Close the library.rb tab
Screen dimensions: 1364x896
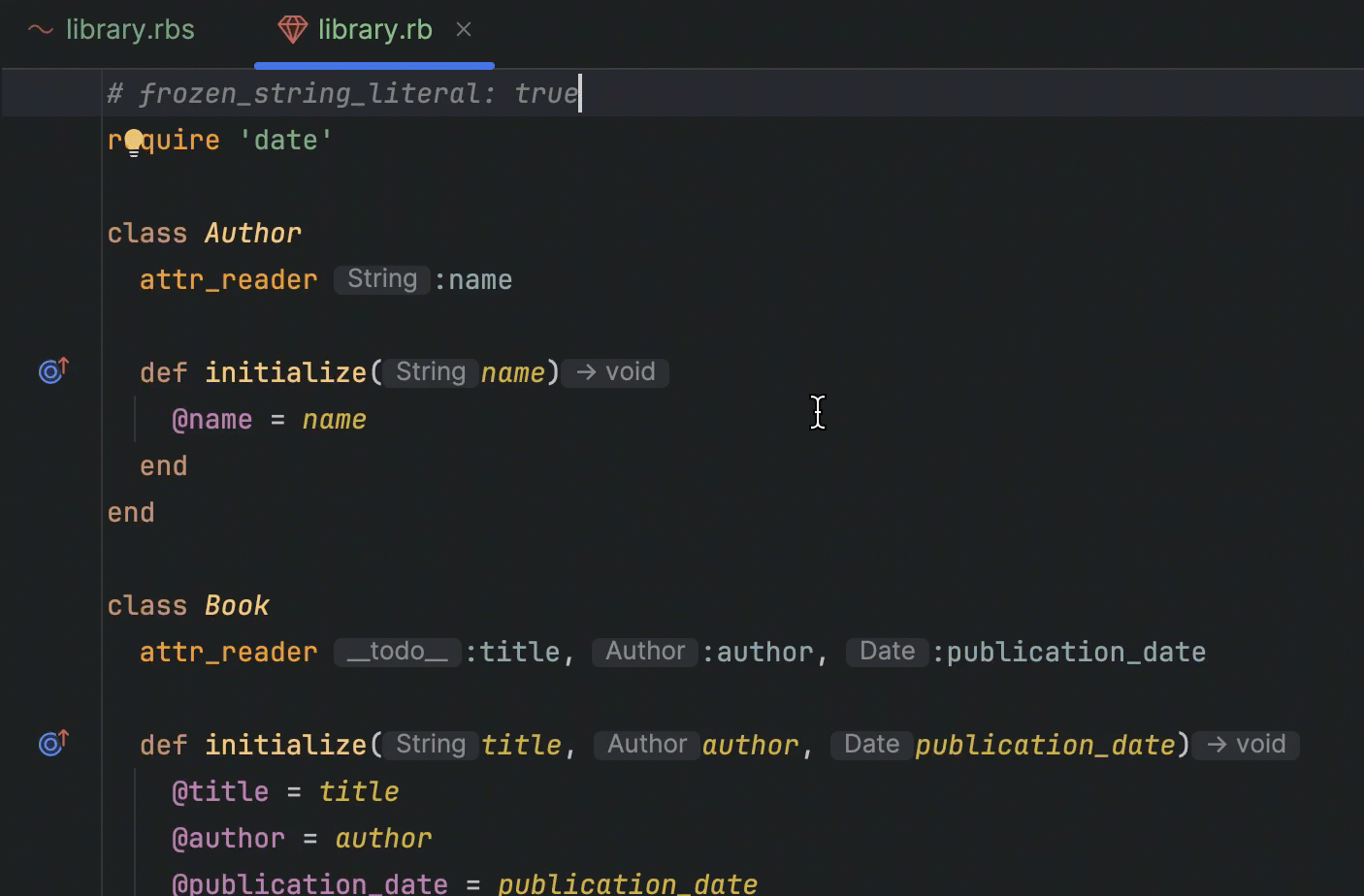pyautogui.click(x=464, y=30)
